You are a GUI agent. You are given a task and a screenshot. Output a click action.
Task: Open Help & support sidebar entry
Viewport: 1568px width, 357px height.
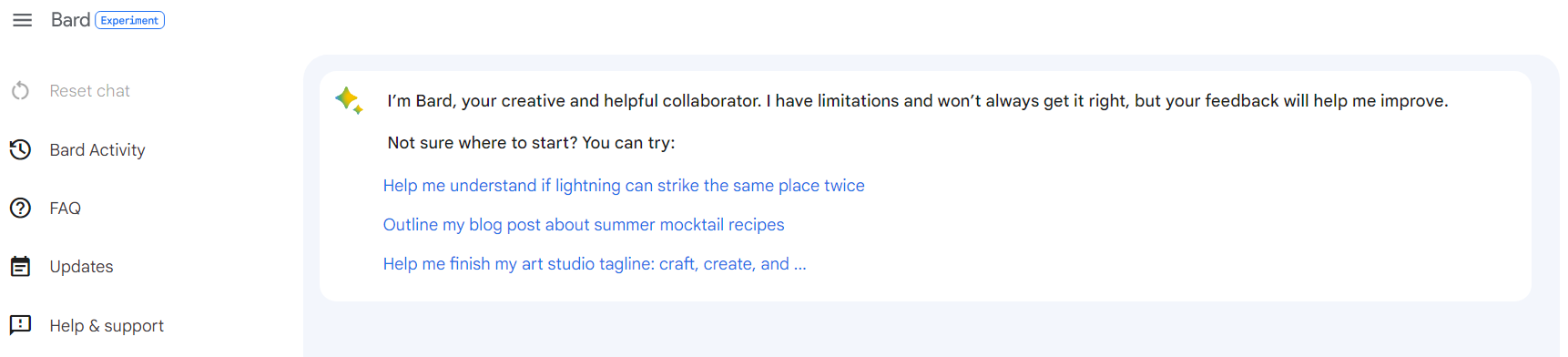pyautogui.click(x=107, y=325)
